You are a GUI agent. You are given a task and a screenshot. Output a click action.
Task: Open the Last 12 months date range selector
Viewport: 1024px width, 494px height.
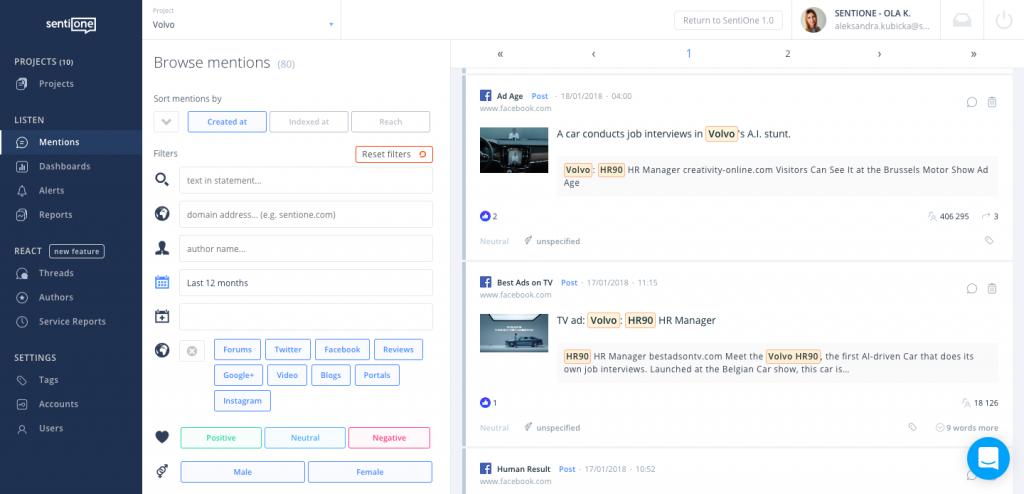pyautogui.click(x=305, y=283)
